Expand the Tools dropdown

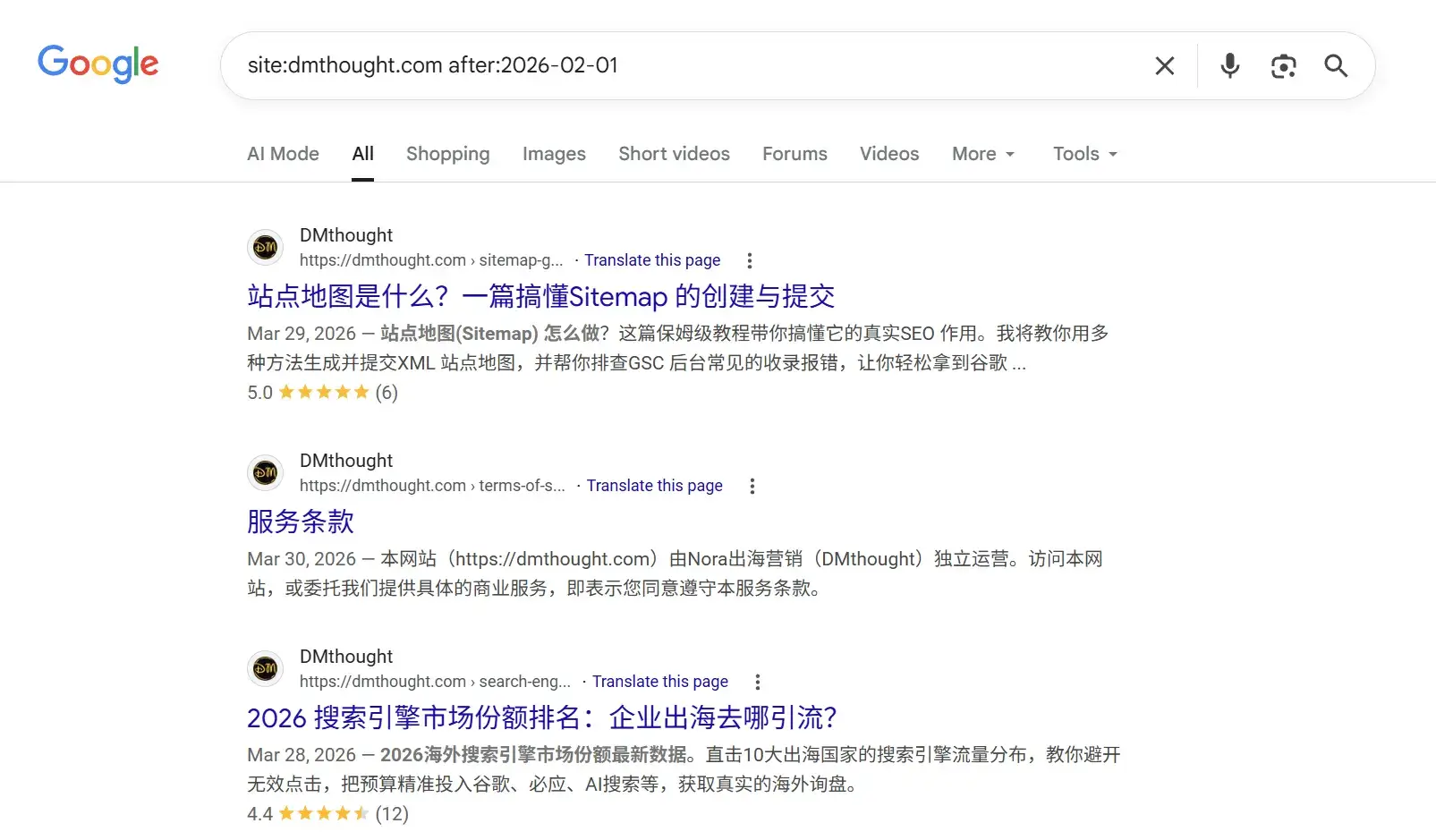coord(1083,154)
